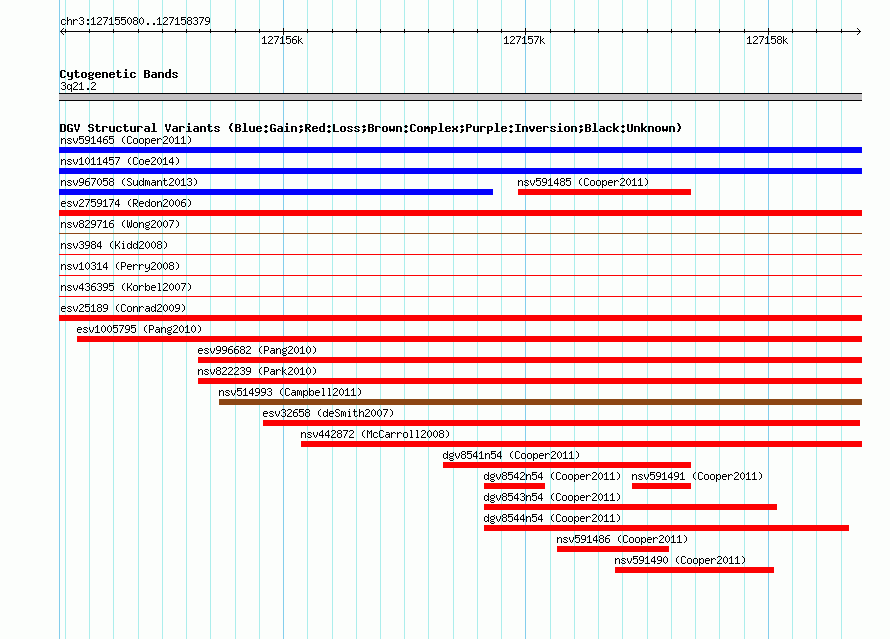Viewport: 890px width, 639px height.
Task: Click the chr3:127155080..127158379 coordinate text
Action: pos(135,21)
